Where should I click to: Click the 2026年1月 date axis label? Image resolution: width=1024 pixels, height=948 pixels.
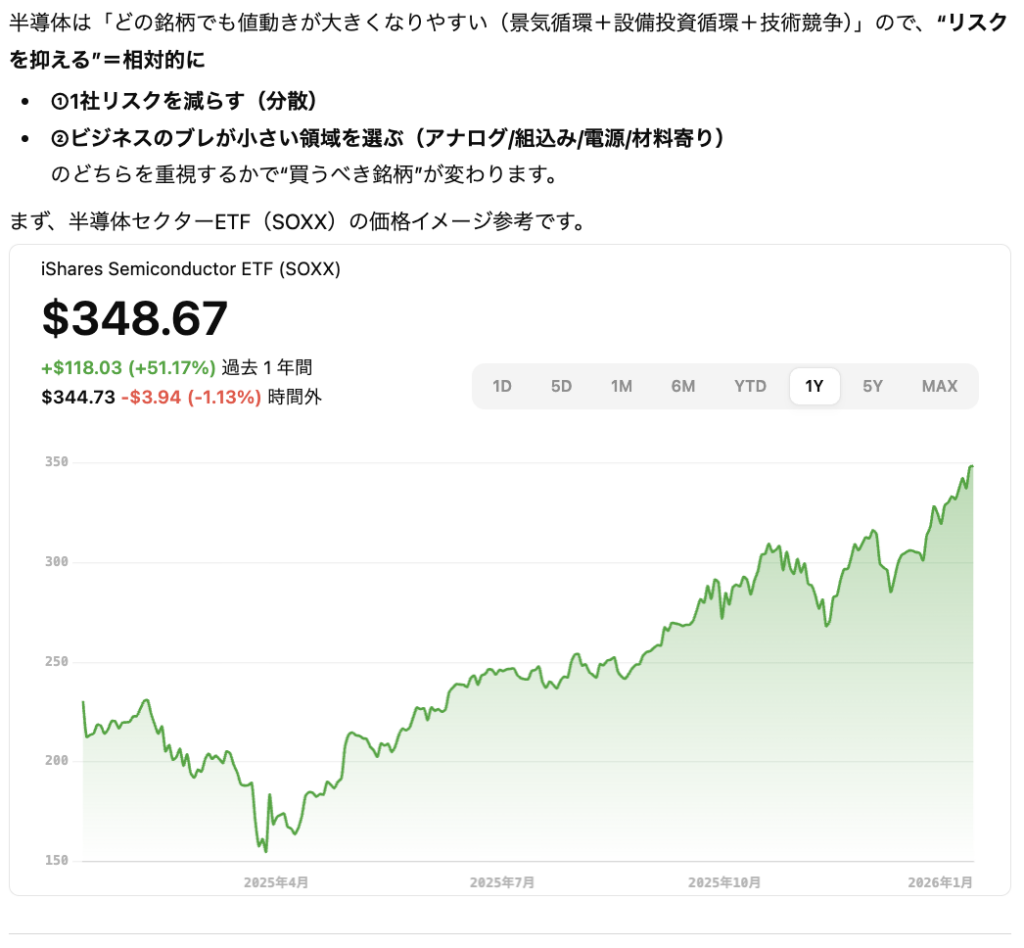pos(940,883)
